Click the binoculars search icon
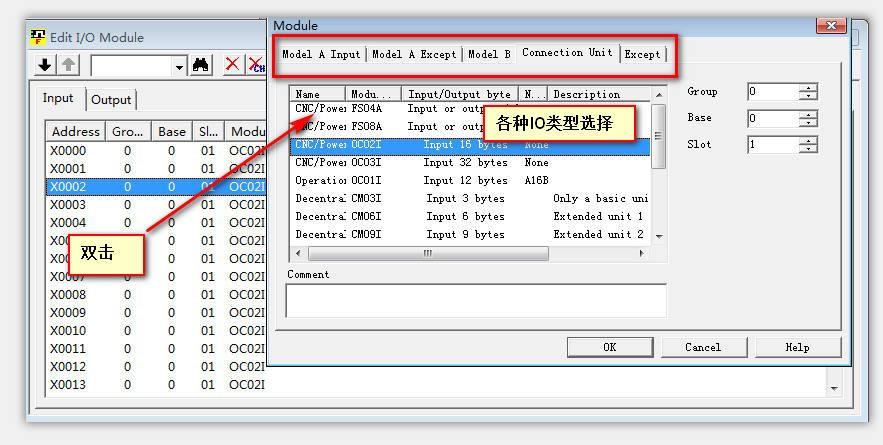 pyautogui.click(x=201, y=65)
